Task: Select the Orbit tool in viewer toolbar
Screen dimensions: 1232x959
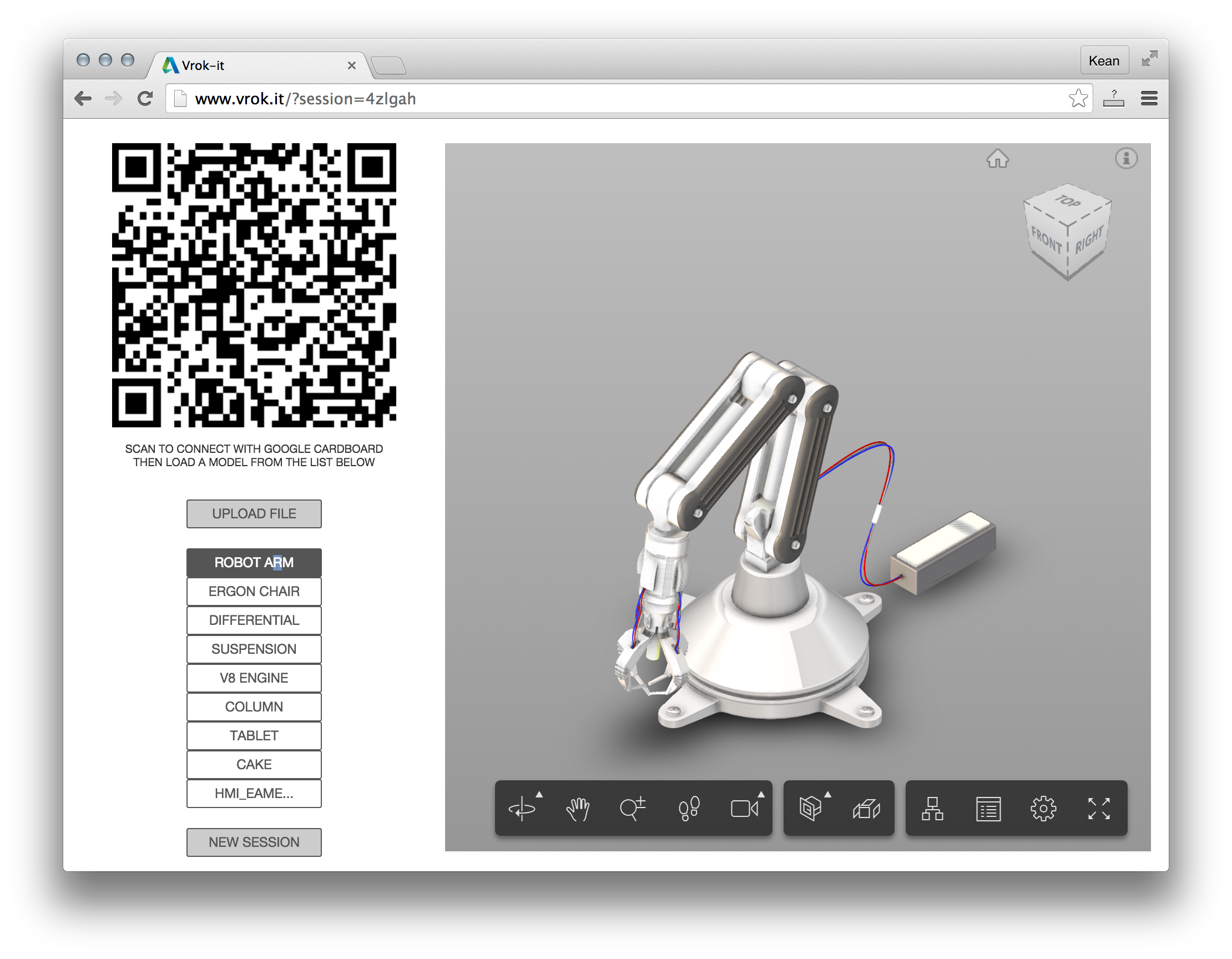Action: click(x=522, y=809)
